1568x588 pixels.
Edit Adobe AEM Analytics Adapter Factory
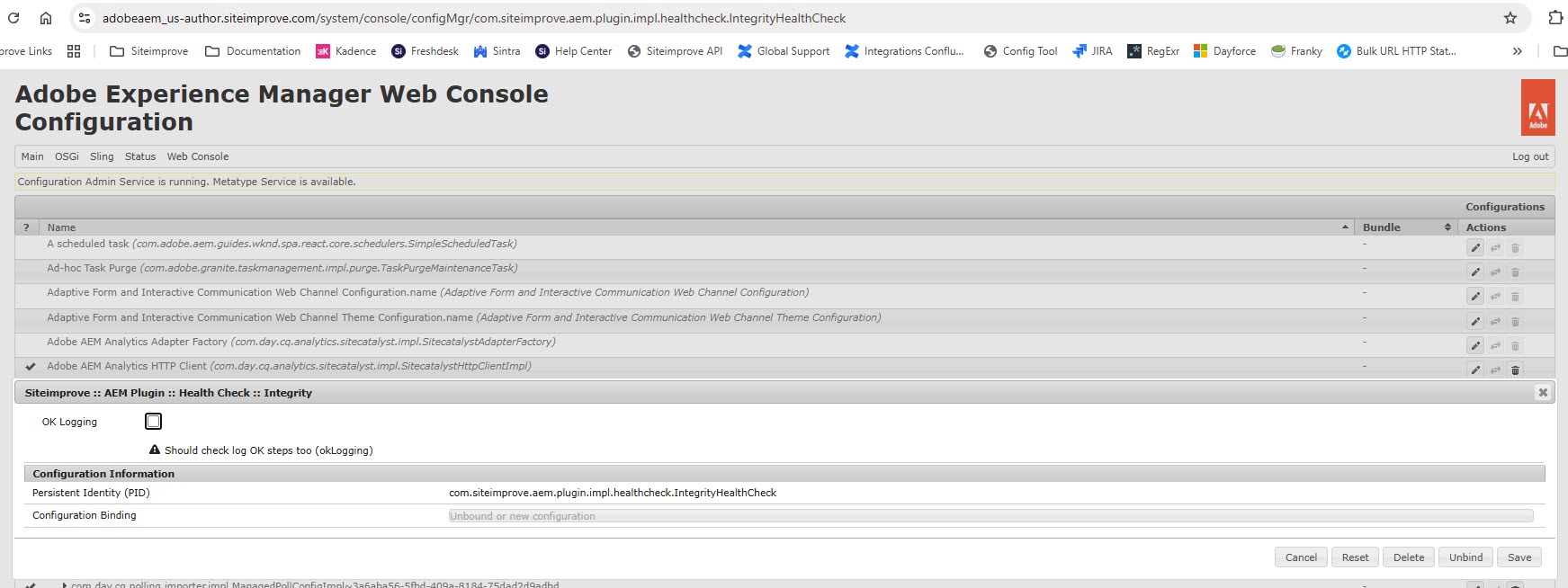tap(1475, 346)
